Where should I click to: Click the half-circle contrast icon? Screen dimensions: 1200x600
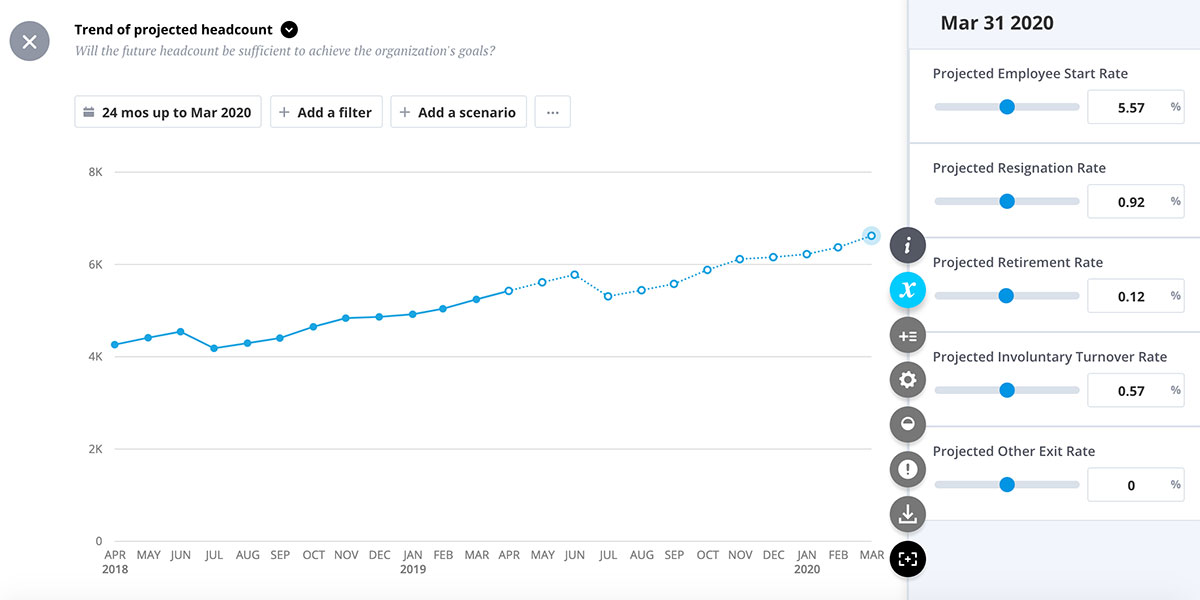(907, 424)
